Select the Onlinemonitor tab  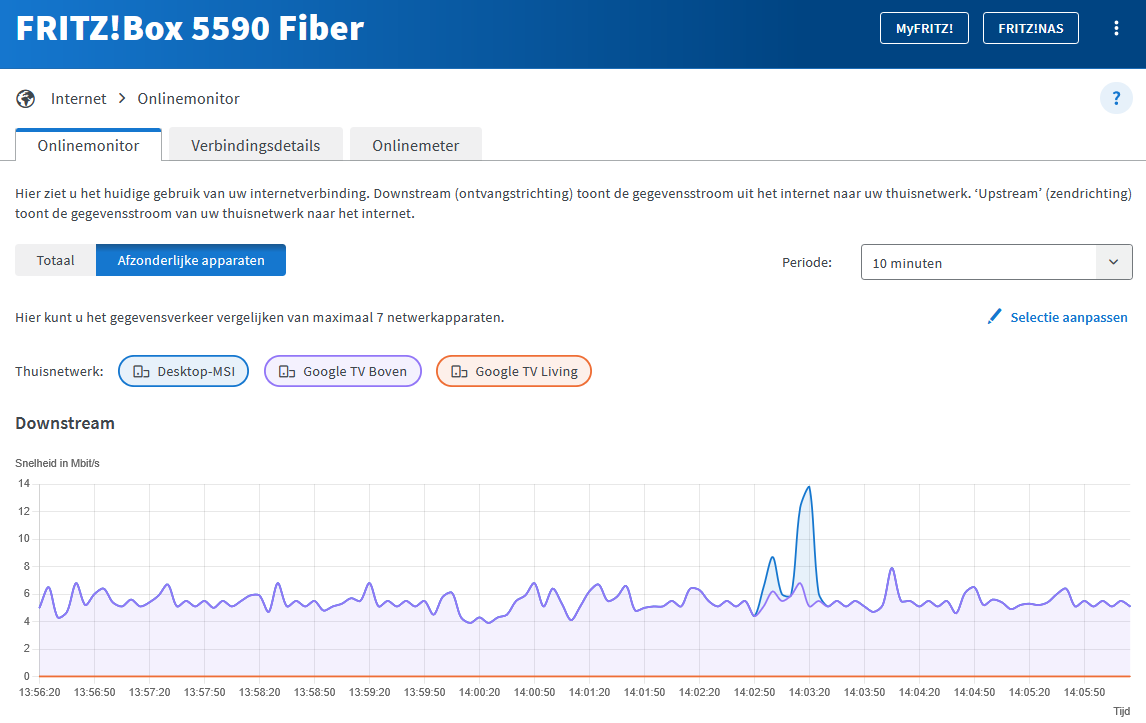(88, 145)
